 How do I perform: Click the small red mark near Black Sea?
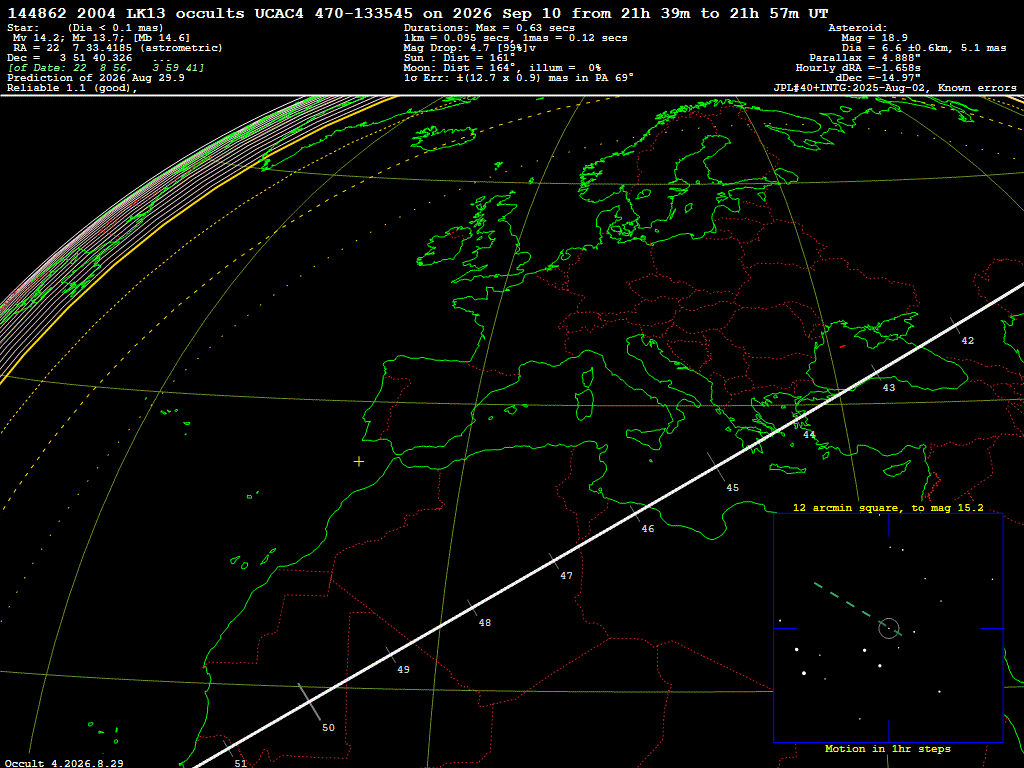click(x=843, y=346)
